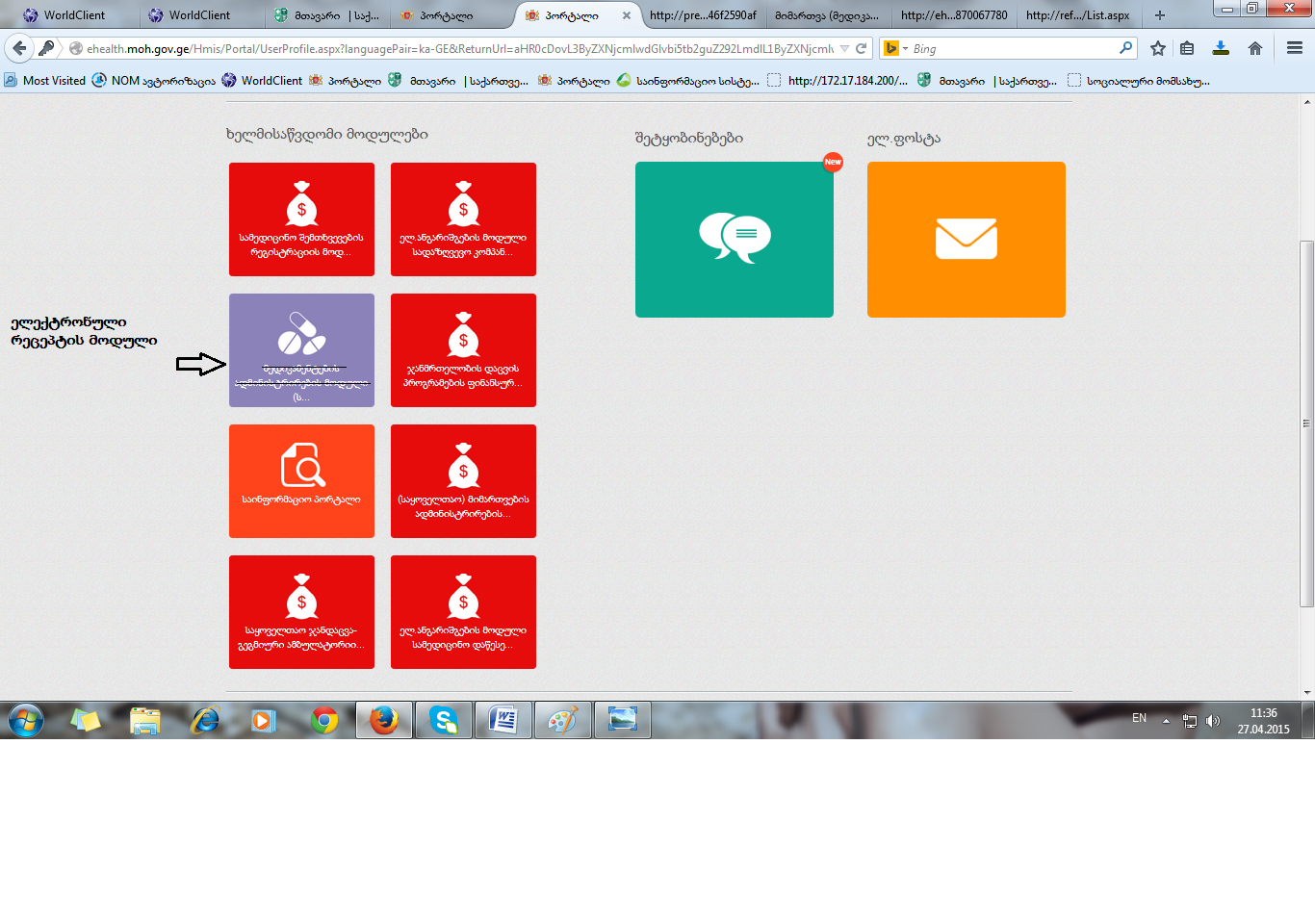Open a new browser tab

click(x=1159, y=15)
